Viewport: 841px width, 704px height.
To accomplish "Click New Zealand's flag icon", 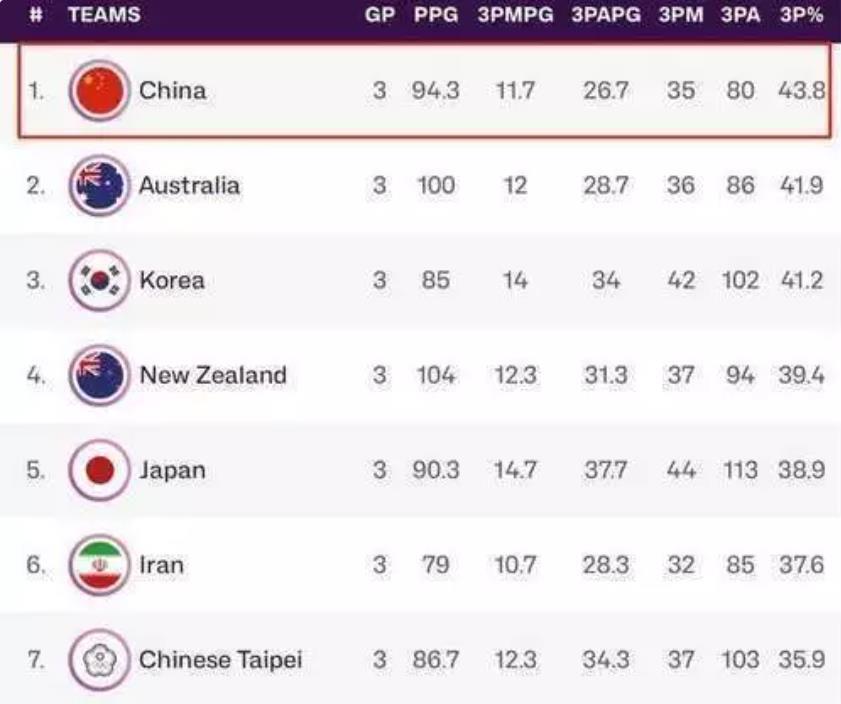I will (100, 375).
